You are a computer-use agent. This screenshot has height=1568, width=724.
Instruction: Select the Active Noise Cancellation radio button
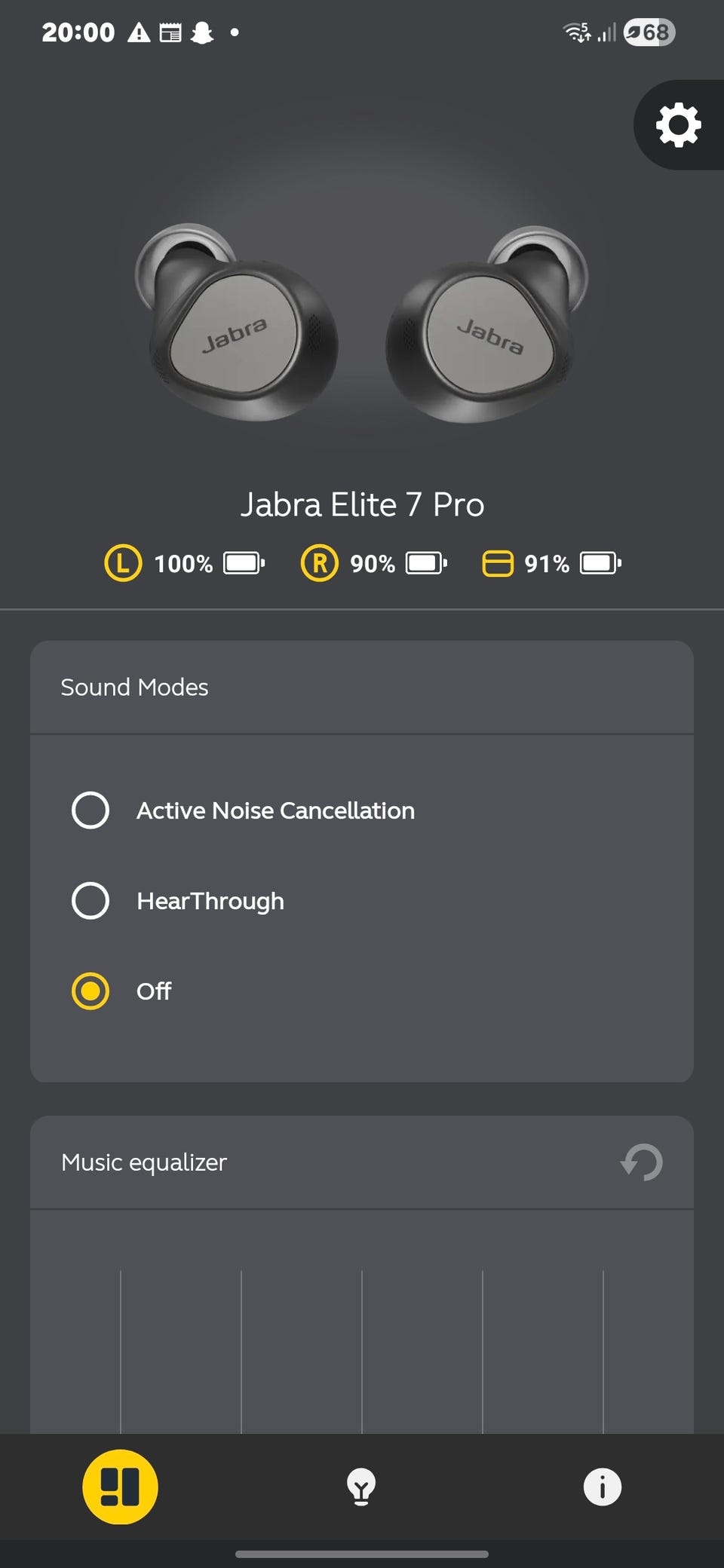click(x=90, y=810)
